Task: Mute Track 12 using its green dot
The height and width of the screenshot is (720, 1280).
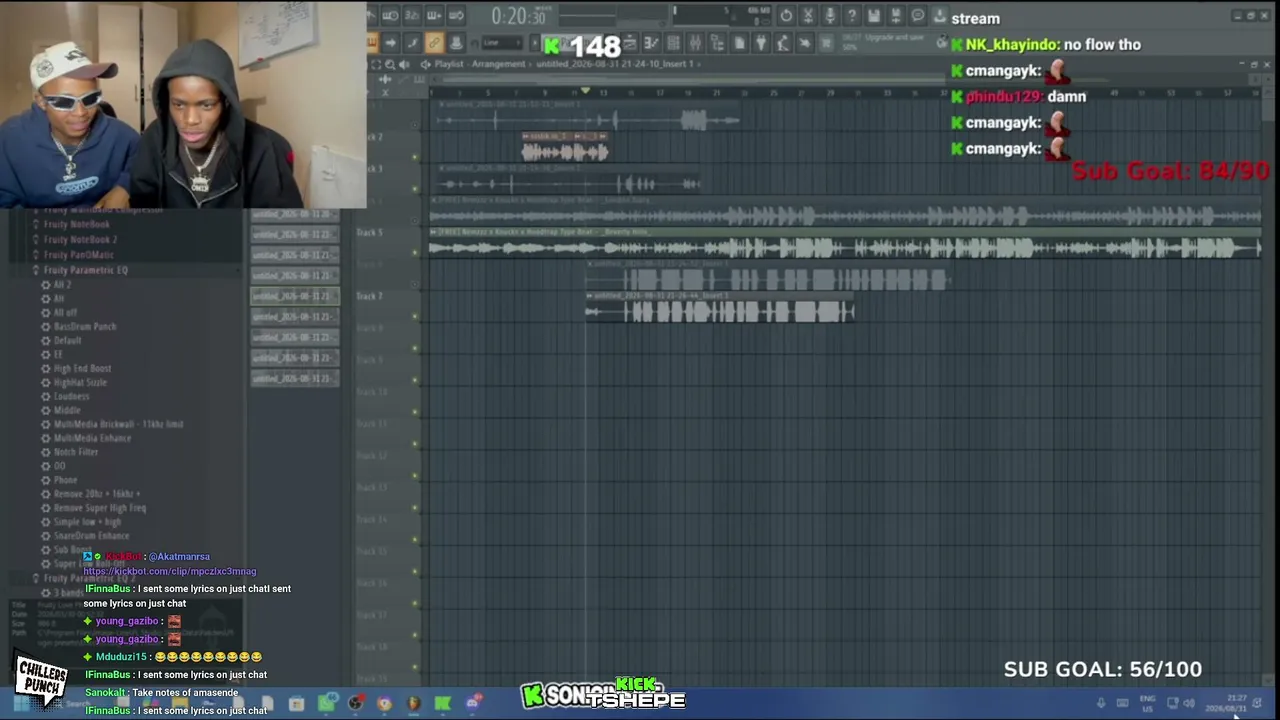Action: 415,476
